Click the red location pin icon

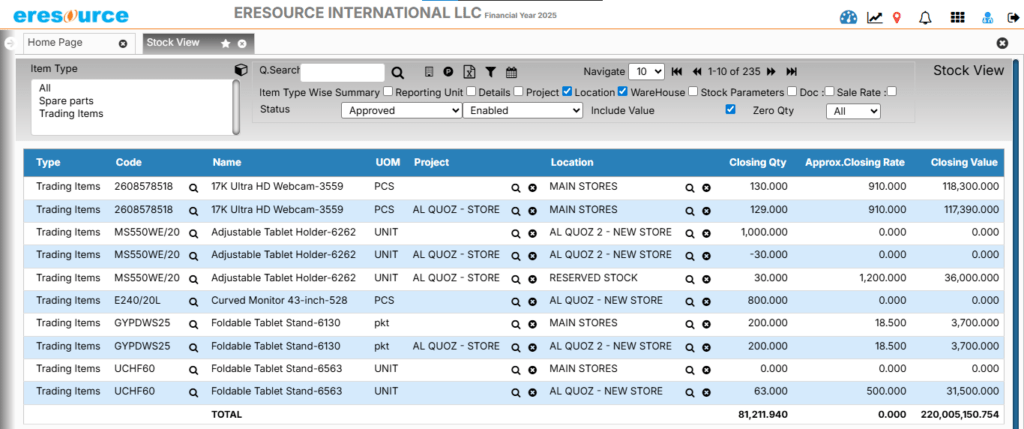point(897,18)
